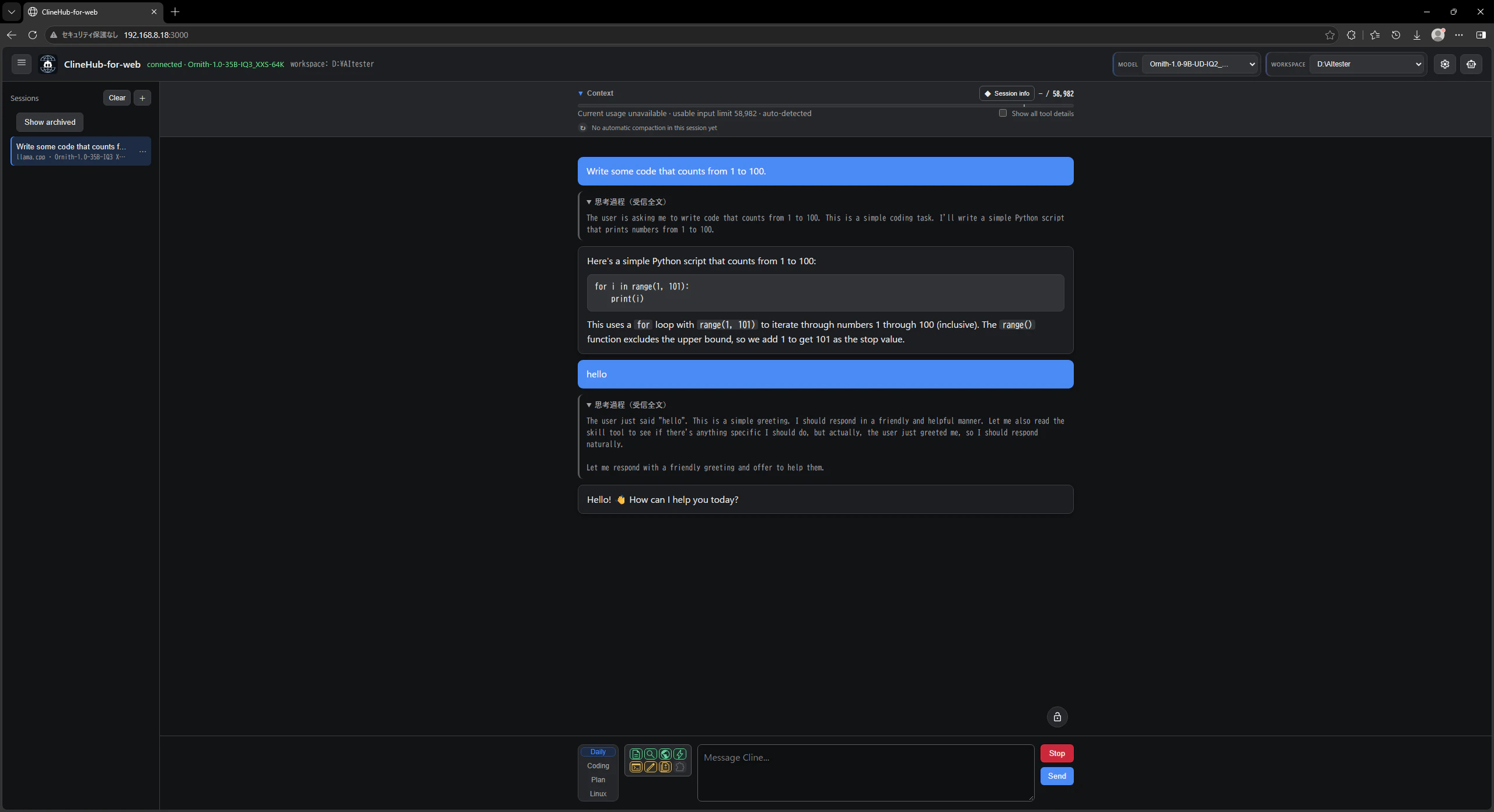Click the ClineHub logo avatar
The width and height of the screenshot is (1494, 812).
[x=48, y=64]
